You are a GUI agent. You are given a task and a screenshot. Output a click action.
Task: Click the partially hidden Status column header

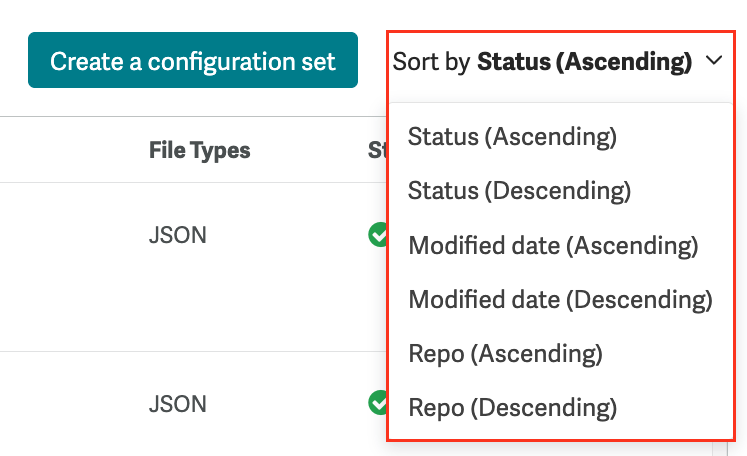click(377, 150)
